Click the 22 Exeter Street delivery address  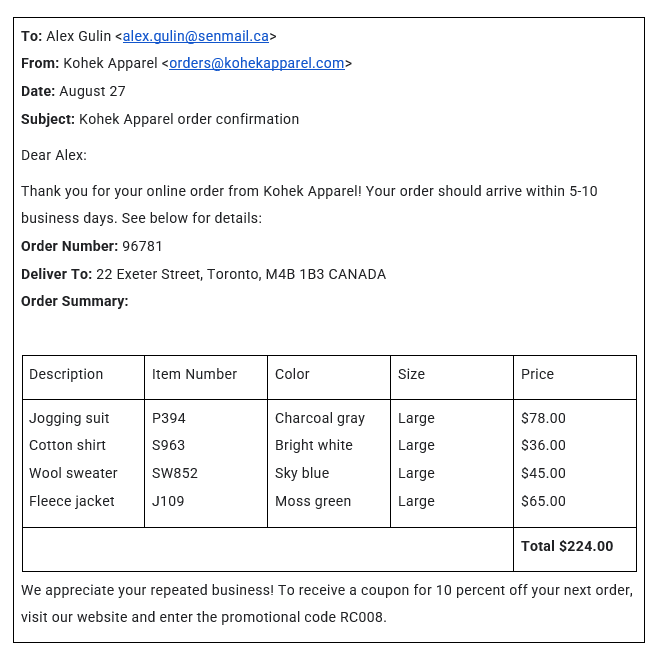(240, 274)
